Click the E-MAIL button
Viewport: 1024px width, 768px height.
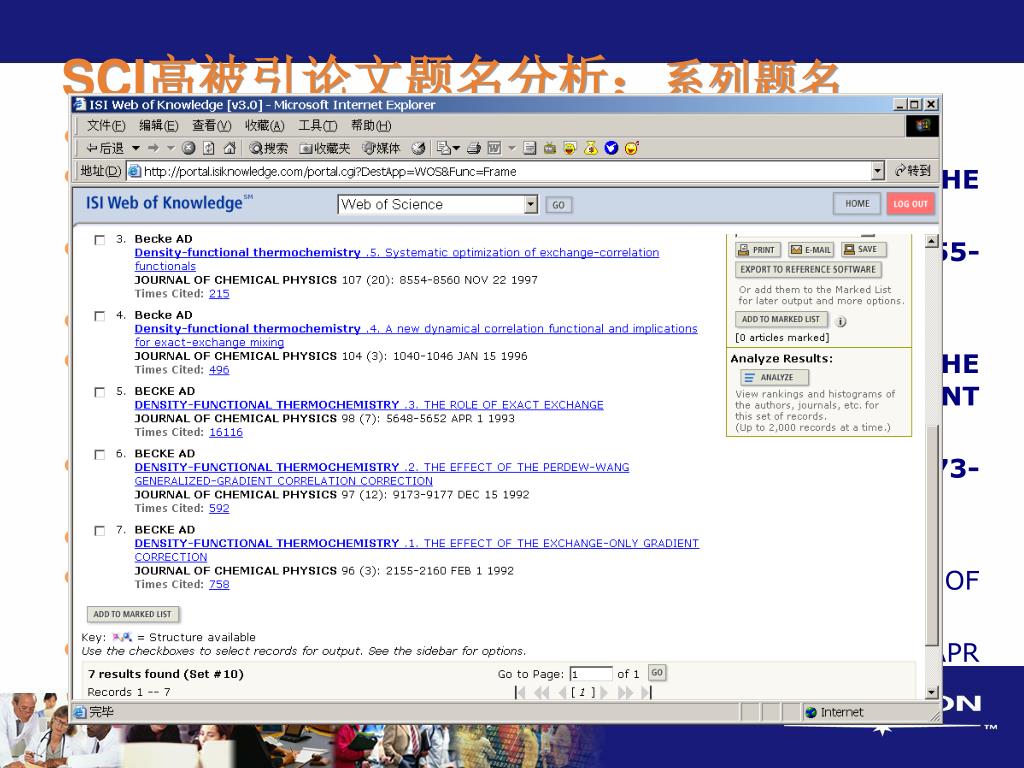(811, 249)
